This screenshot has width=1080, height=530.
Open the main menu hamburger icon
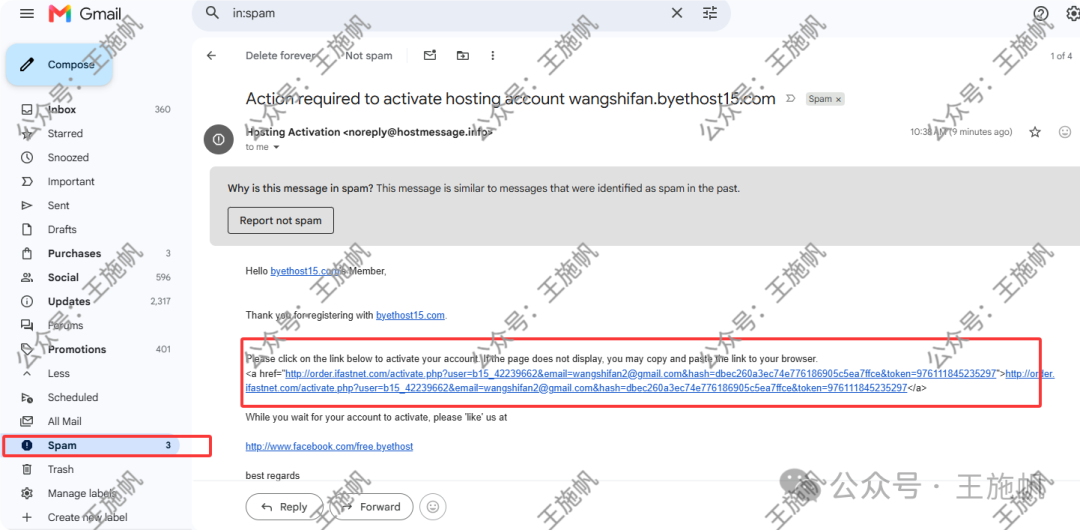[27, 13]
